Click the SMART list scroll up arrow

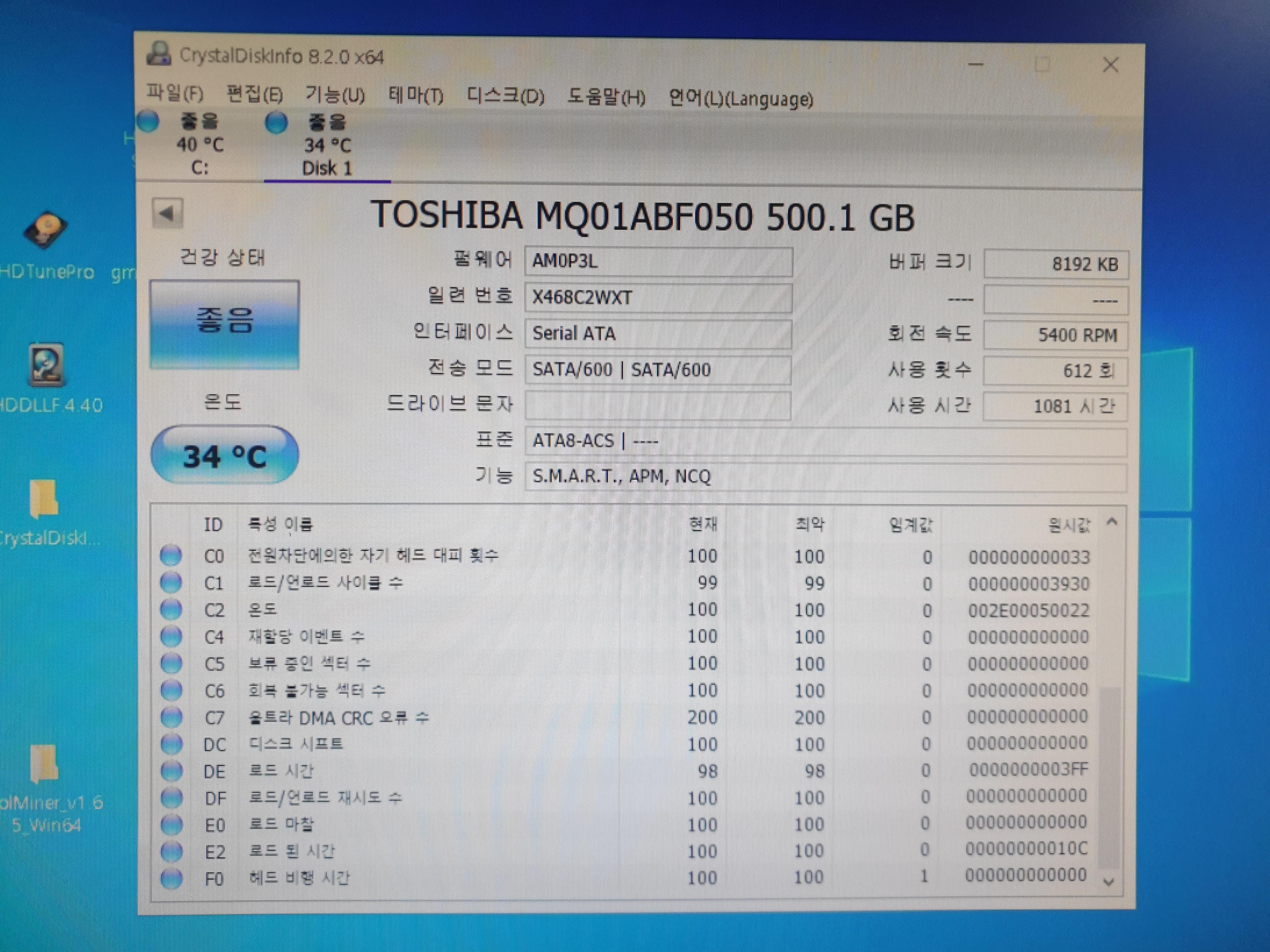click(1112, 522)
